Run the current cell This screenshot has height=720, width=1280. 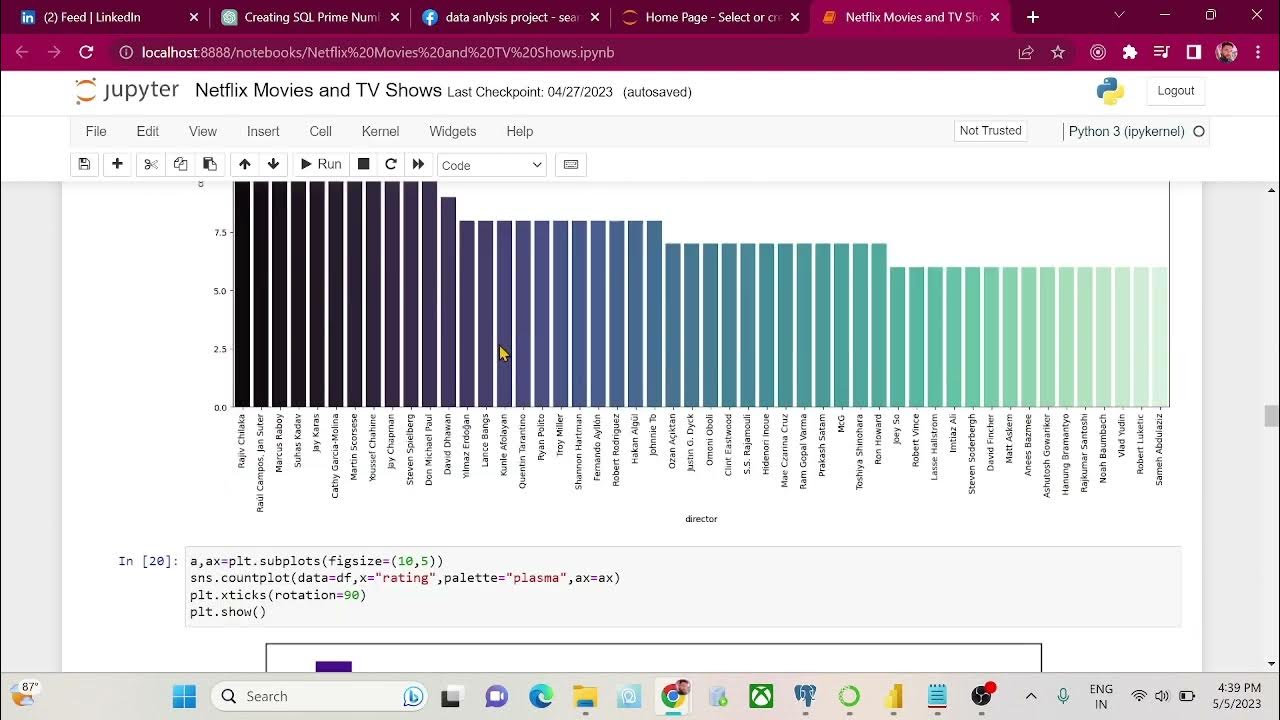(320, 164)
